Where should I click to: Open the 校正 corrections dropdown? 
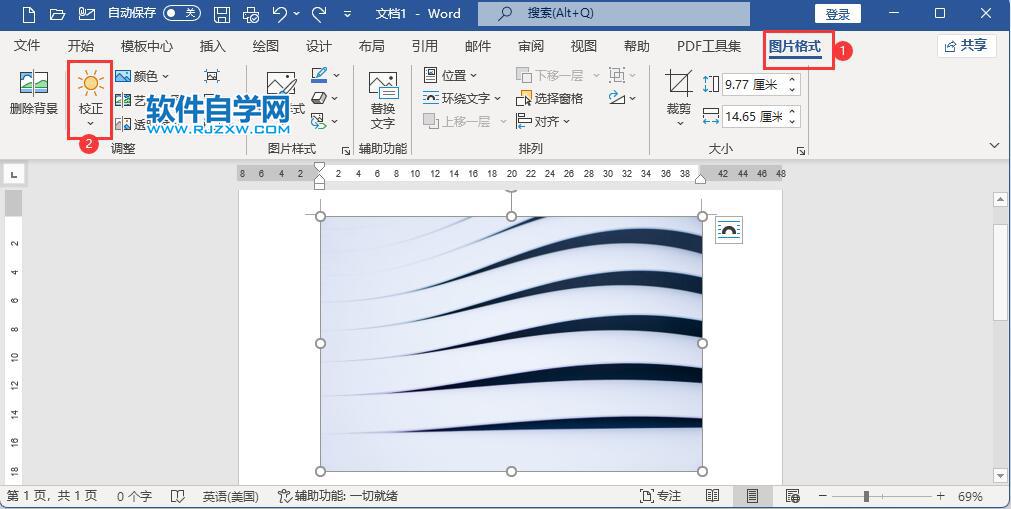coord(90,100)
